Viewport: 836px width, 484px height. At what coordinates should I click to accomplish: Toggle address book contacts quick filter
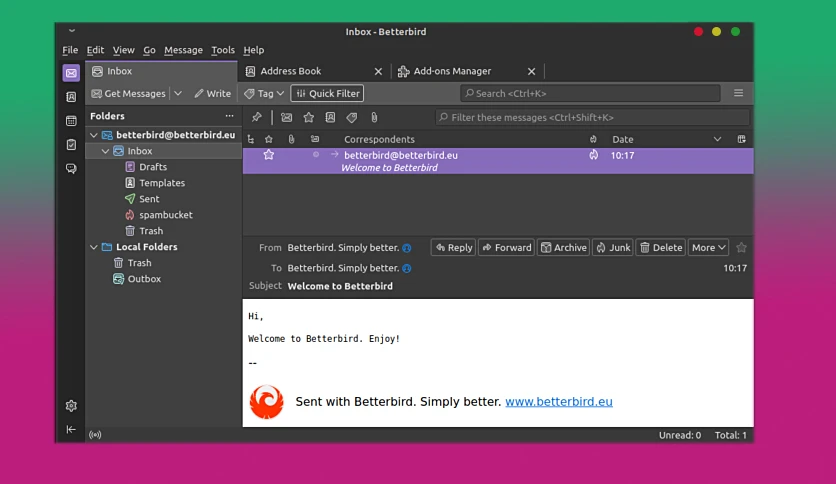(x=331, y=117)
